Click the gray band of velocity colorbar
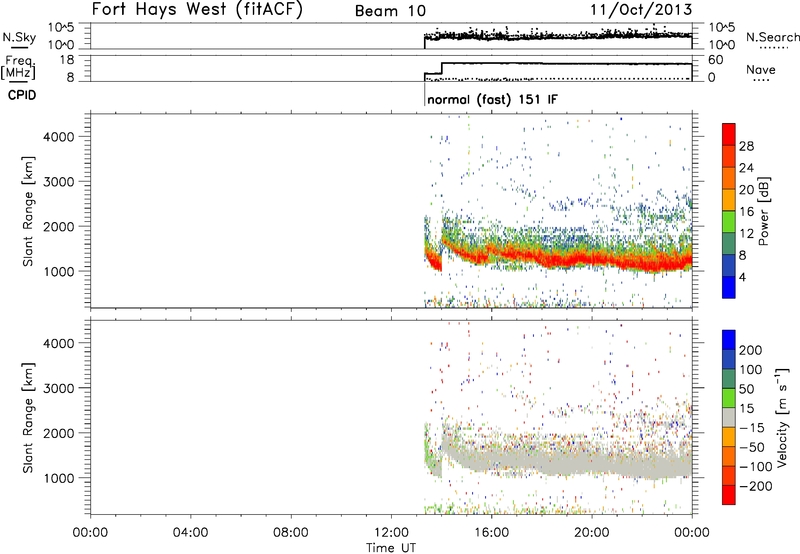 pyautogui.click(x=729, y=417)
